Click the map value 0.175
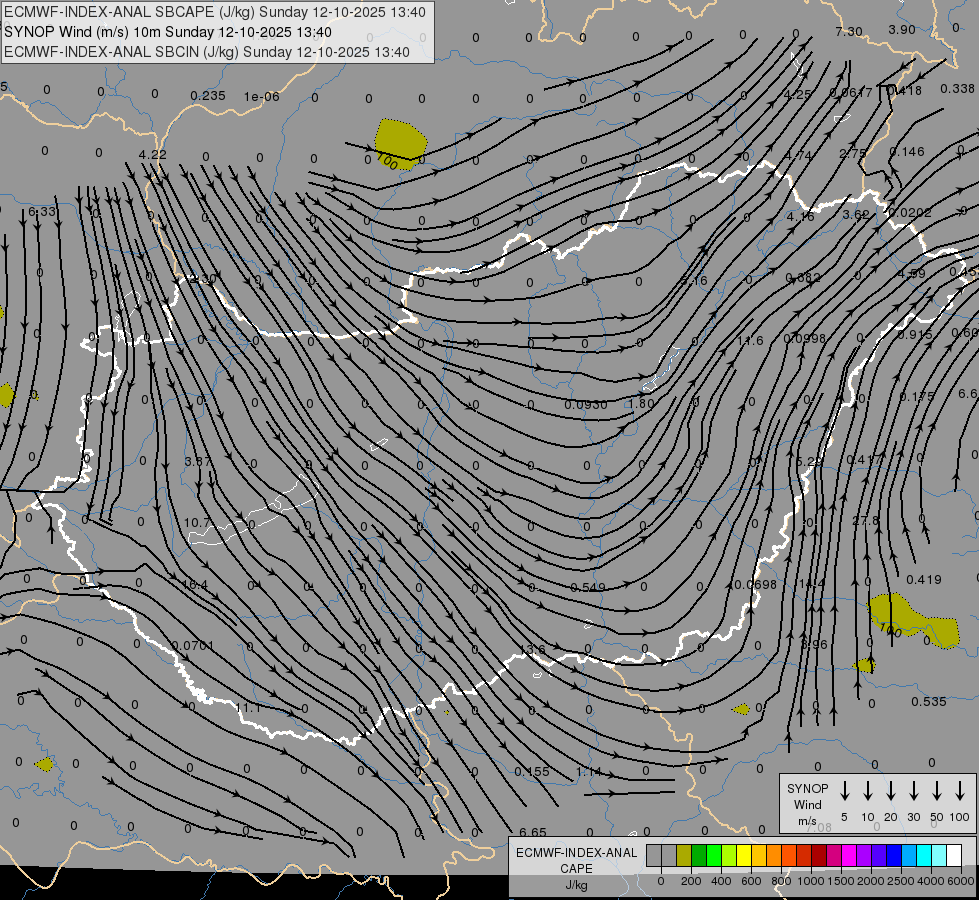 [917, 397]
